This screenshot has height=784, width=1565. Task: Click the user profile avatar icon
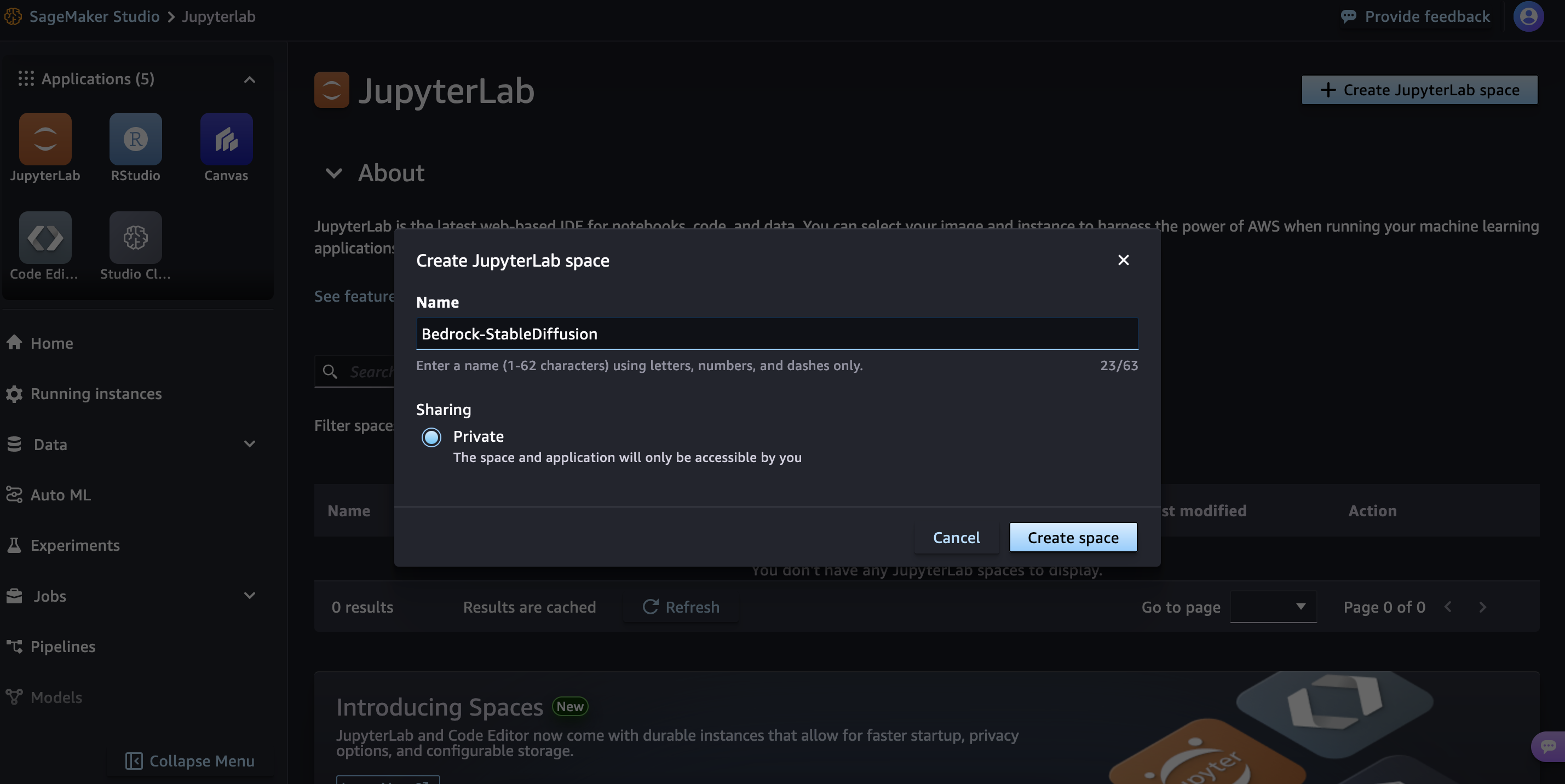[1528, 16]
